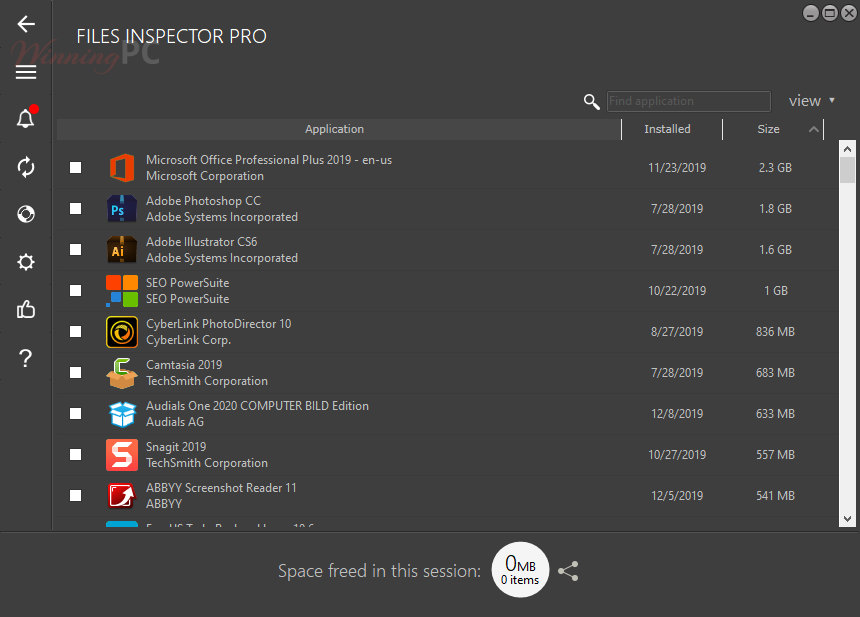Click the 0 MB space freed circle

click(x=520, y=570)
